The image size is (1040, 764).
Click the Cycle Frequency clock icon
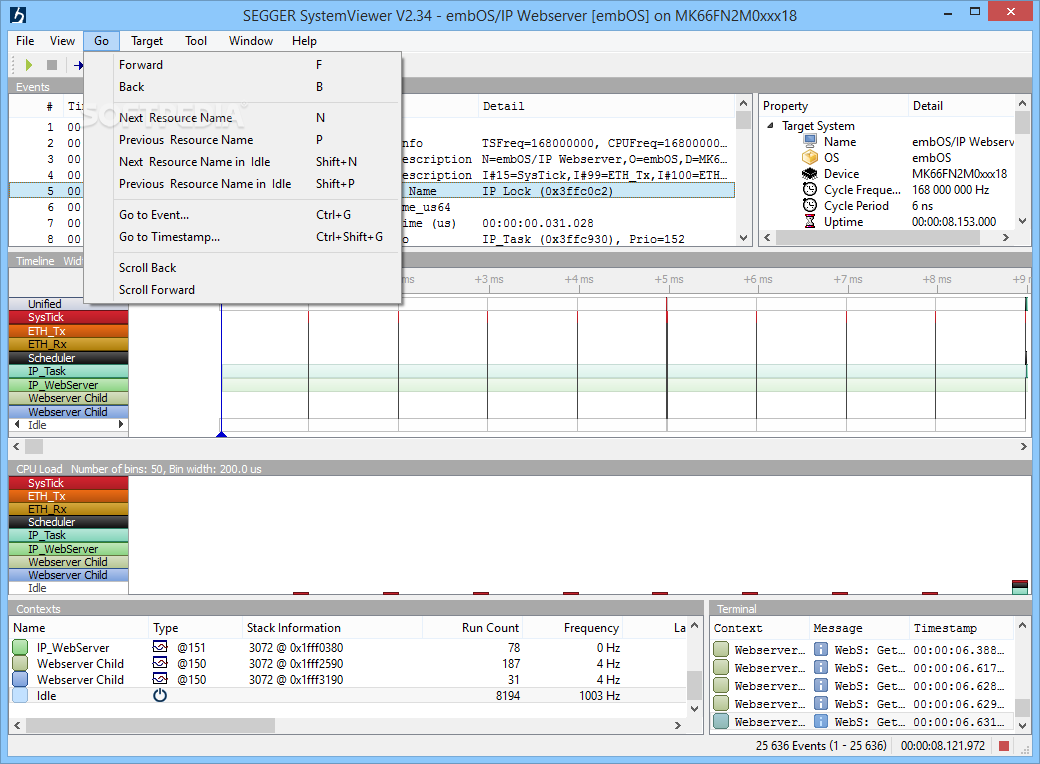810,190
